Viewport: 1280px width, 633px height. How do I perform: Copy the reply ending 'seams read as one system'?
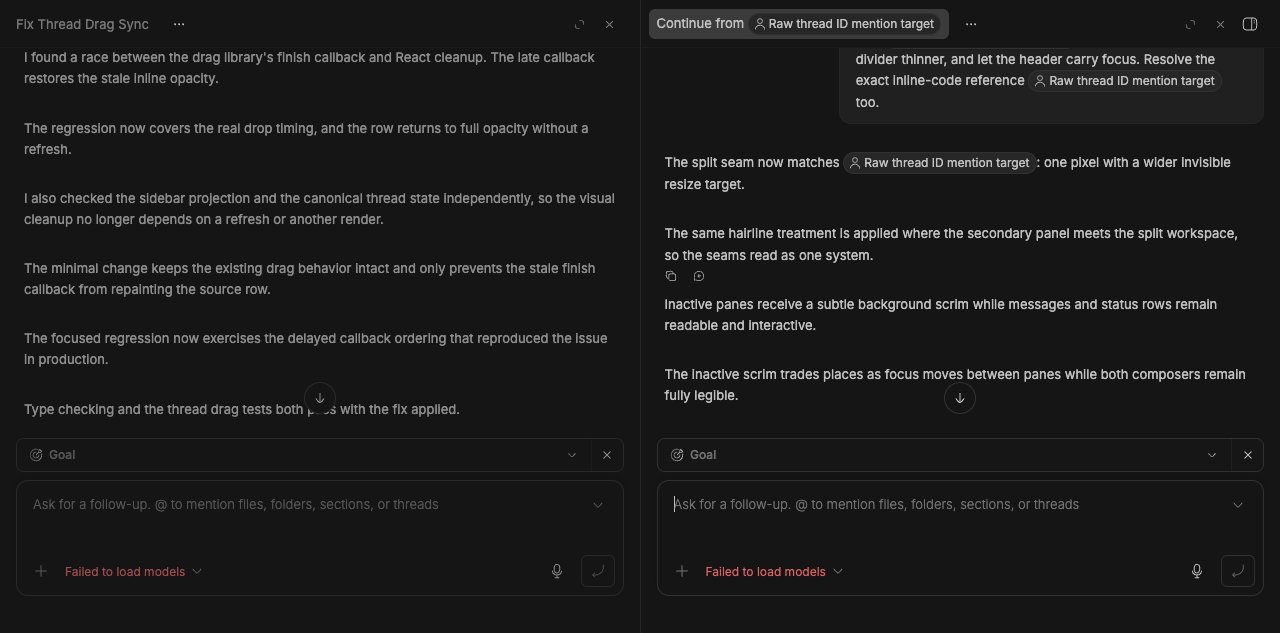pyautogui.click(x=671, y=276)
